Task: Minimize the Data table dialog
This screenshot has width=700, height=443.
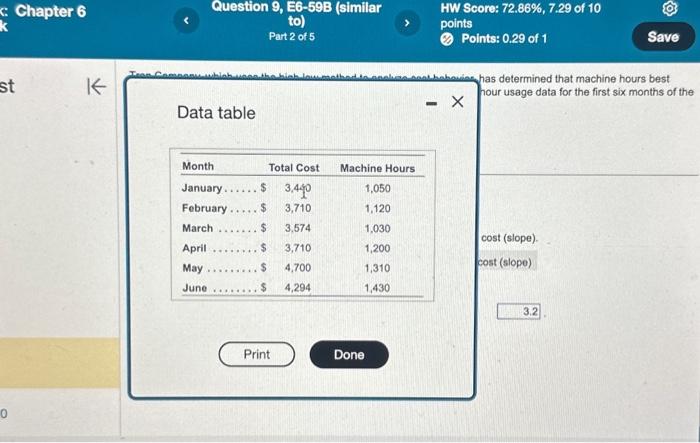Action: [x=431, y=104]
